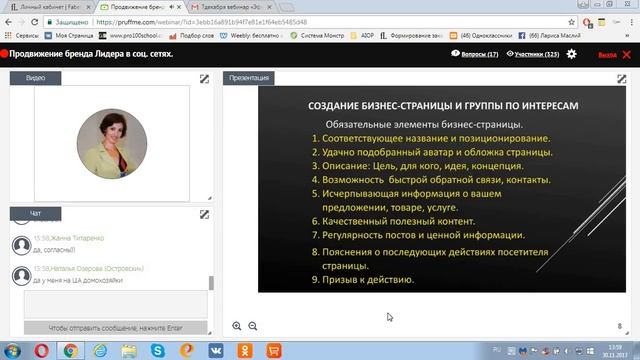Select the Чат panel tab
This screenshot has height=360, width=640.
36,213
